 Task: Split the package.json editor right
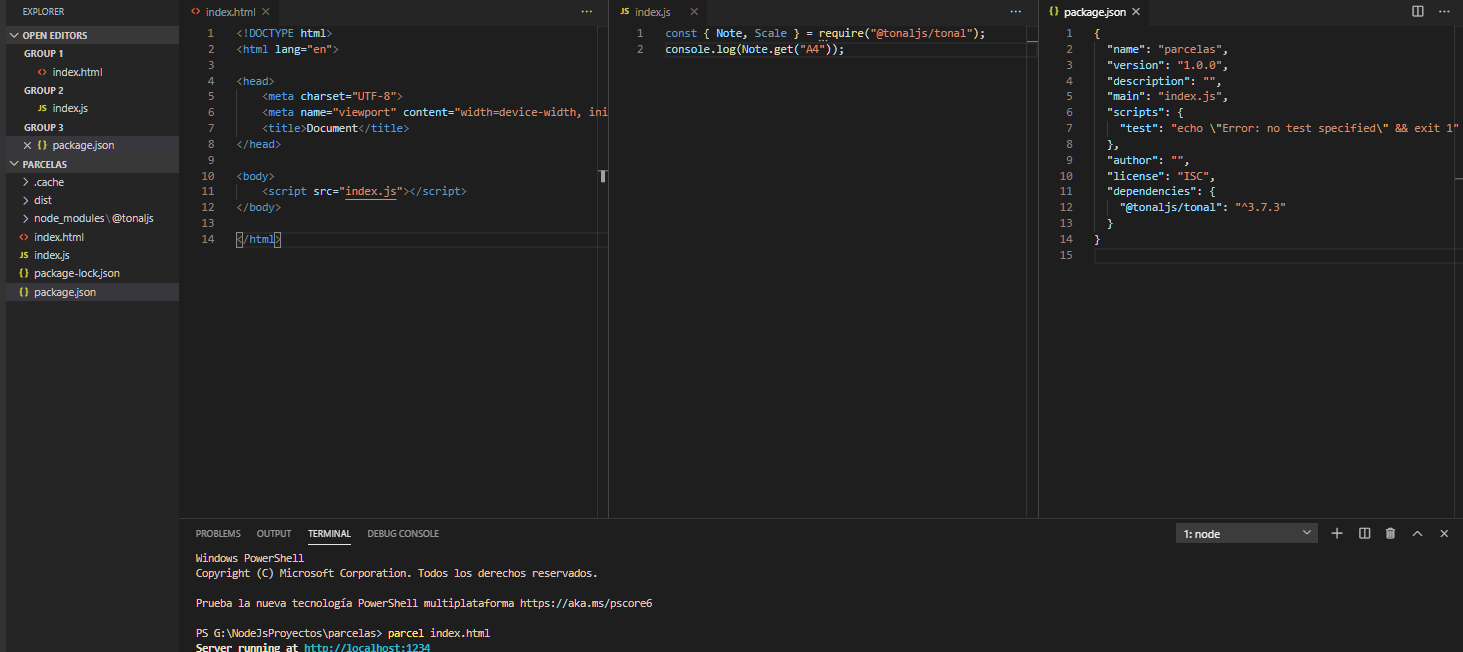coord(1417,12)
